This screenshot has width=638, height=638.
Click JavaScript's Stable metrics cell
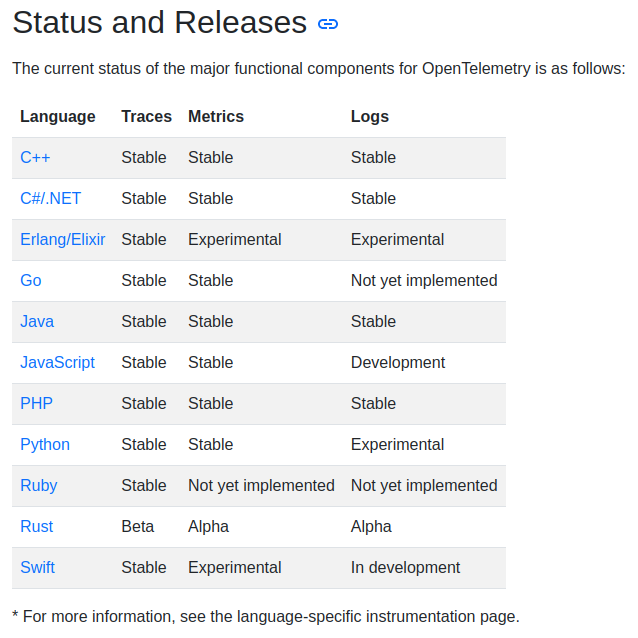click(210, 363)
